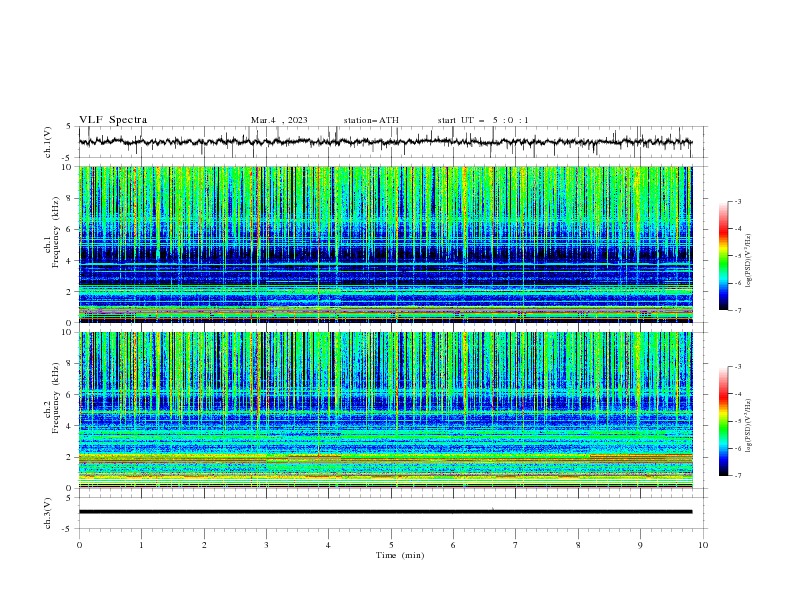The width and height of the screenshot is (792, 612).
Task: Click the time axis tick label '8'
Action: [x=578, y=545]
